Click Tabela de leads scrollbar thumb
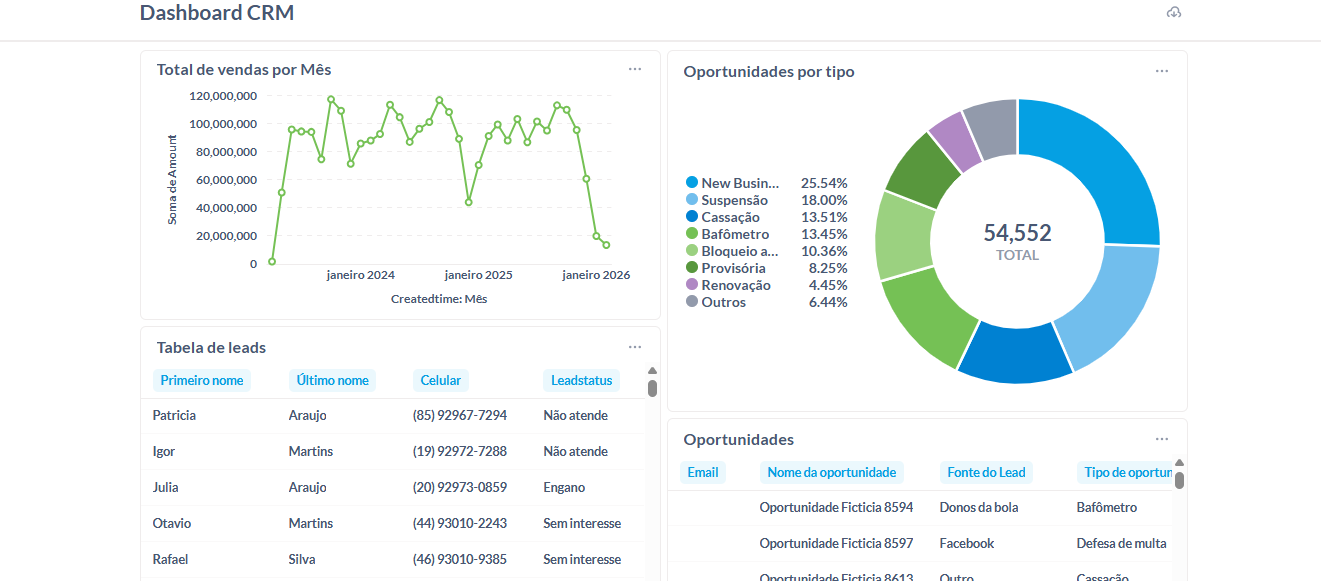The image size is (1321, 581). tap(652, 388)
